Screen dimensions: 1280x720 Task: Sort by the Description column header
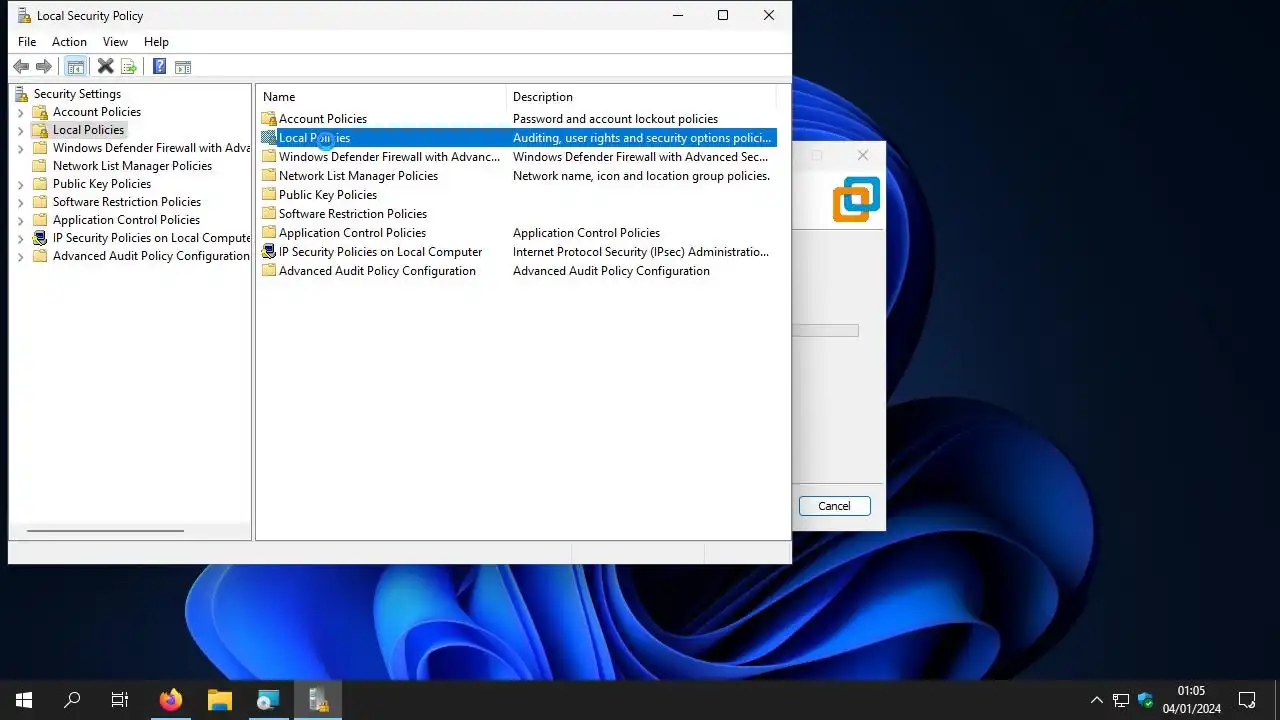[641, 97]
